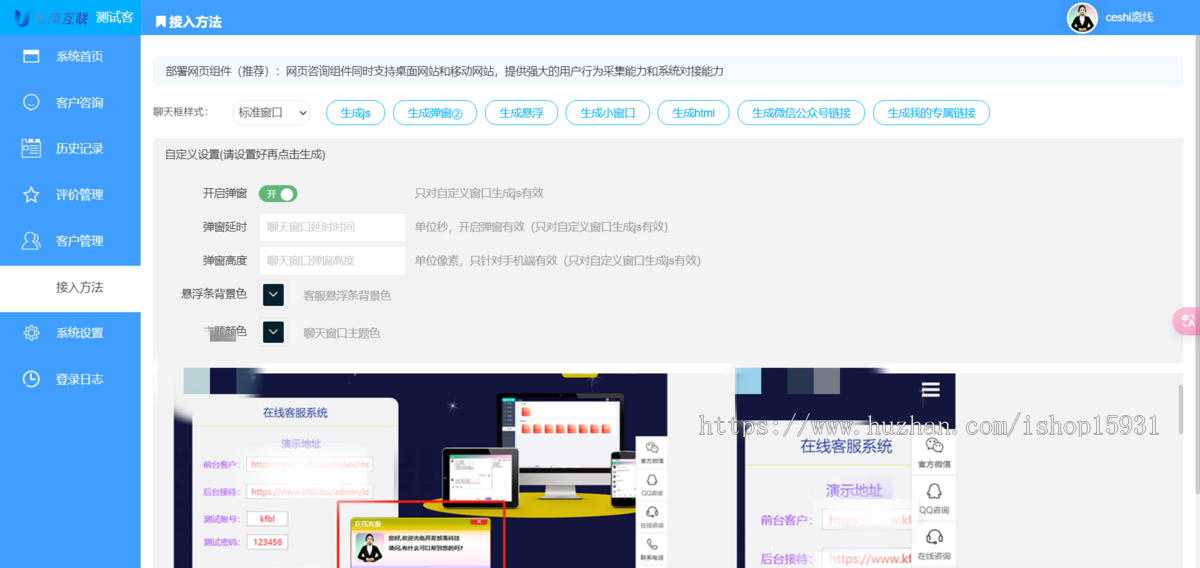Viewport: 1200px width, 568px height.
Task: Click the logo icon beside 测试客
Action: point(22,18)
